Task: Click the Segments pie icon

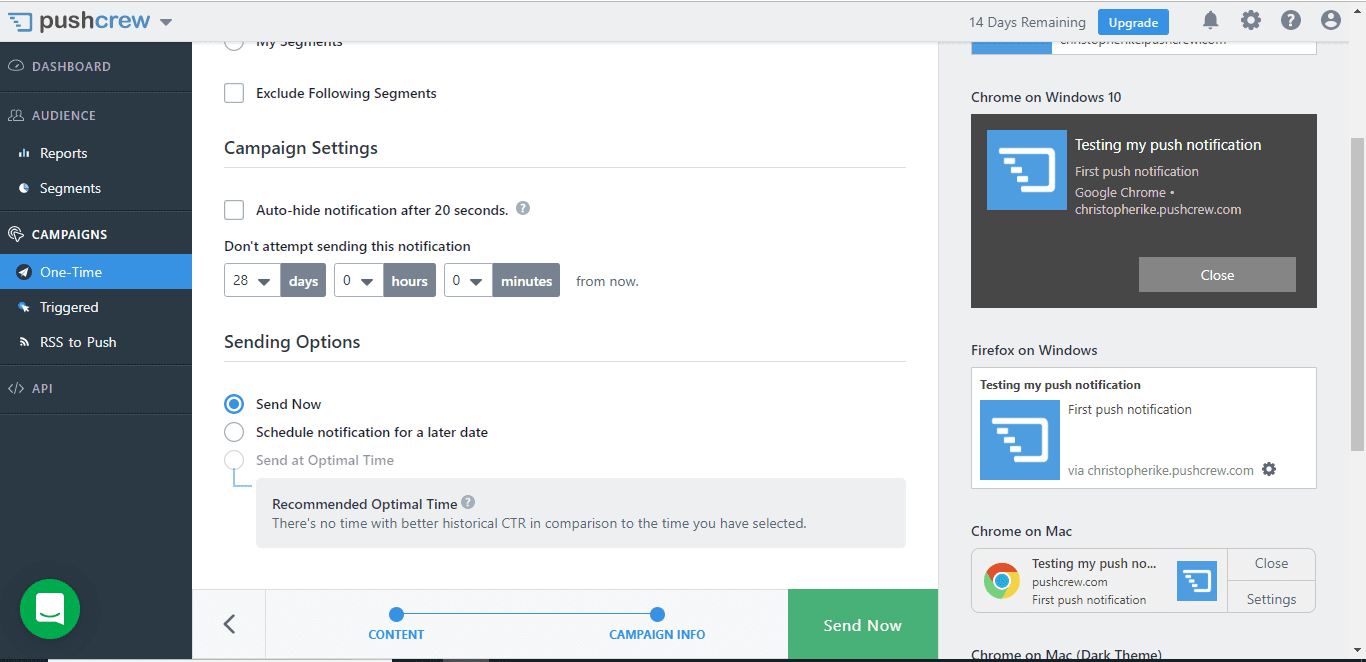Action: (24, 188)
